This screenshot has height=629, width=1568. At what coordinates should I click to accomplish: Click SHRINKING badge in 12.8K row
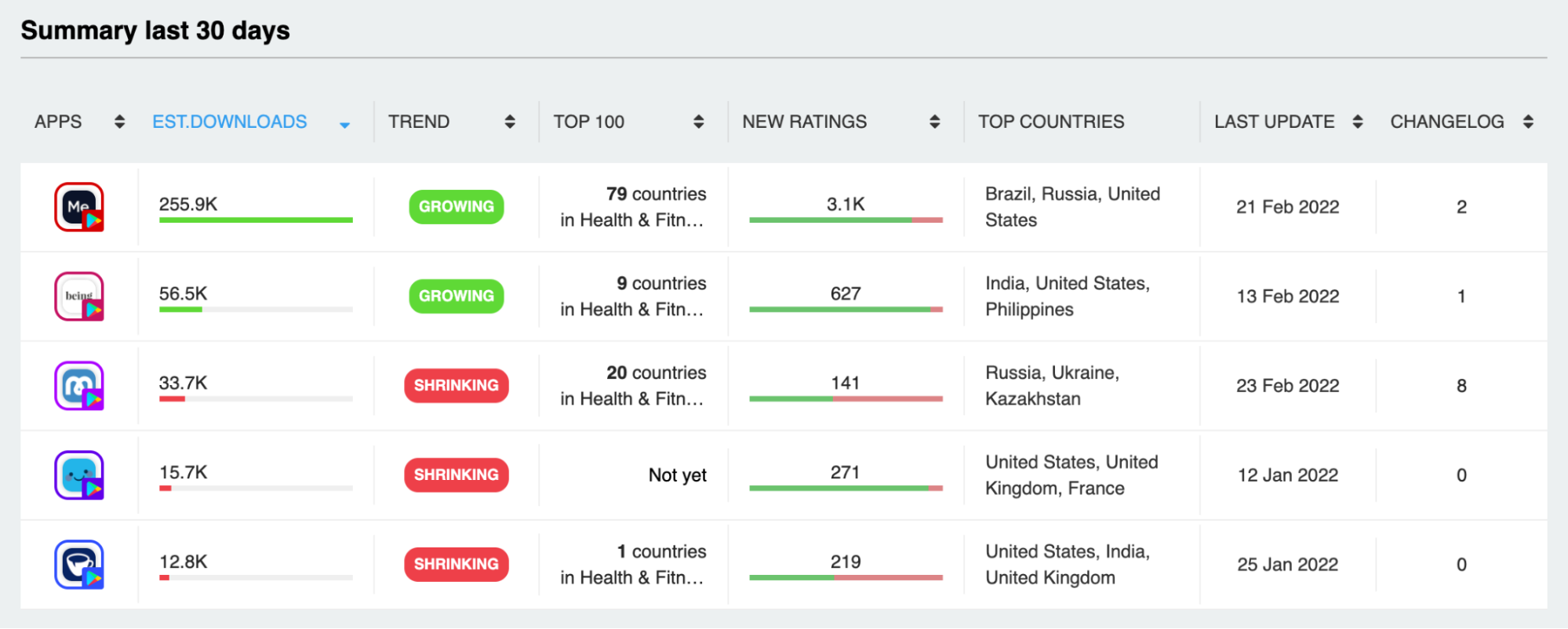pyautogui.click(x=457, y=565)
